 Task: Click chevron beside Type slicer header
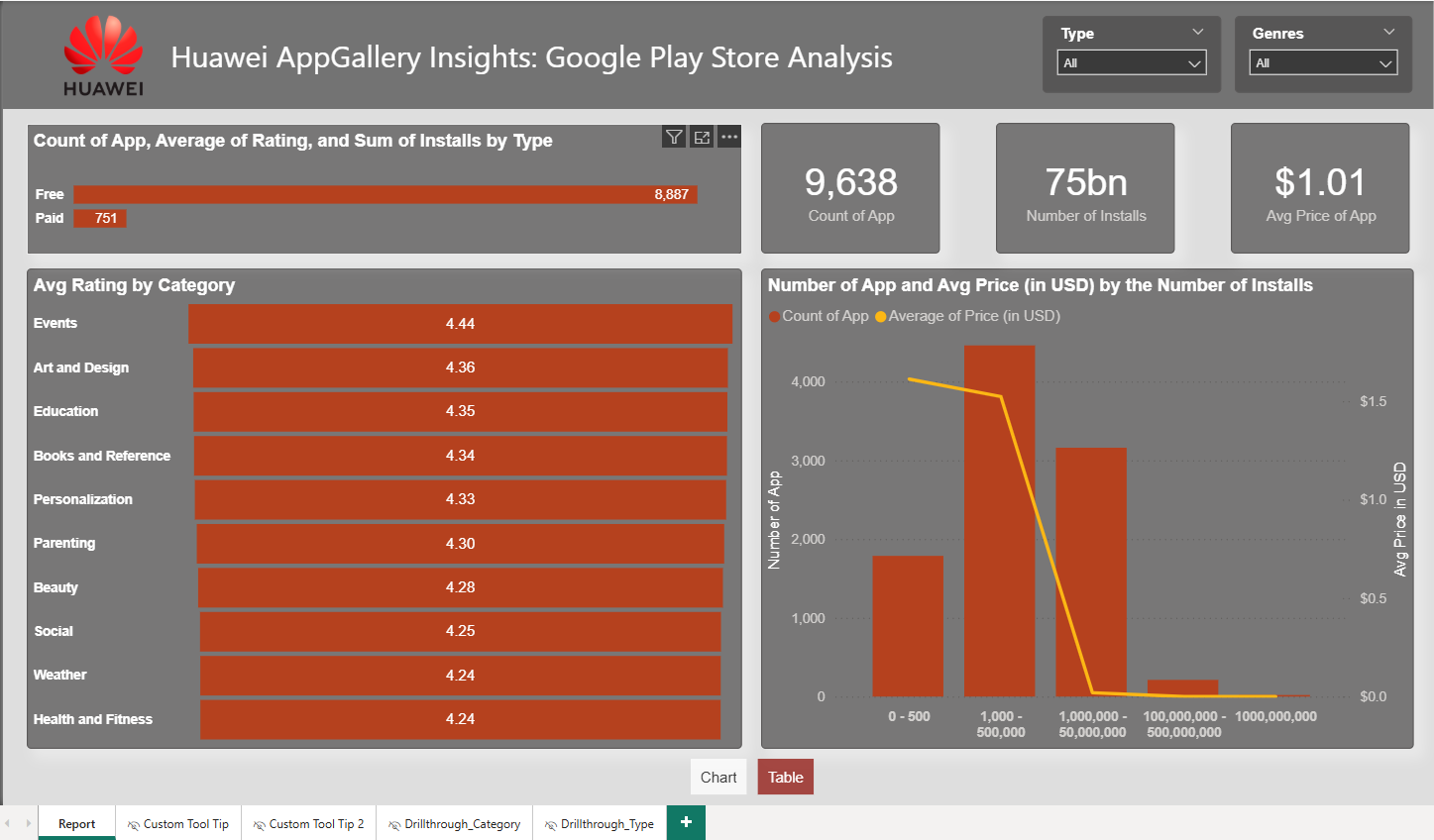click(x=1198, y=33)
